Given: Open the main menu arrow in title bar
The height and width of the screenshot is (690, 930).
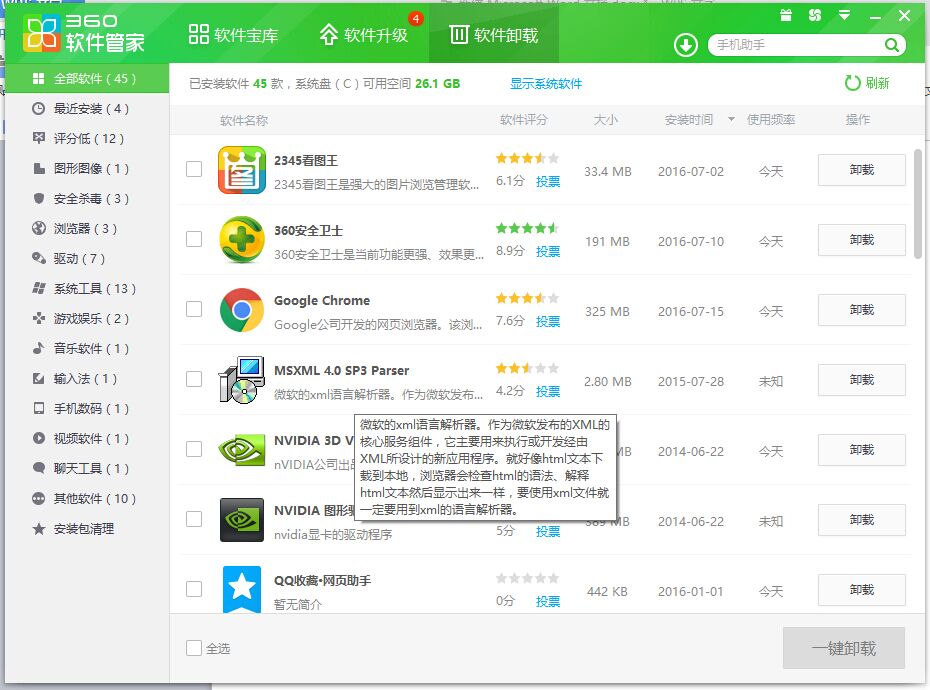Looking at the screenshot, I should pyautogui.click(x=842, y=16).
